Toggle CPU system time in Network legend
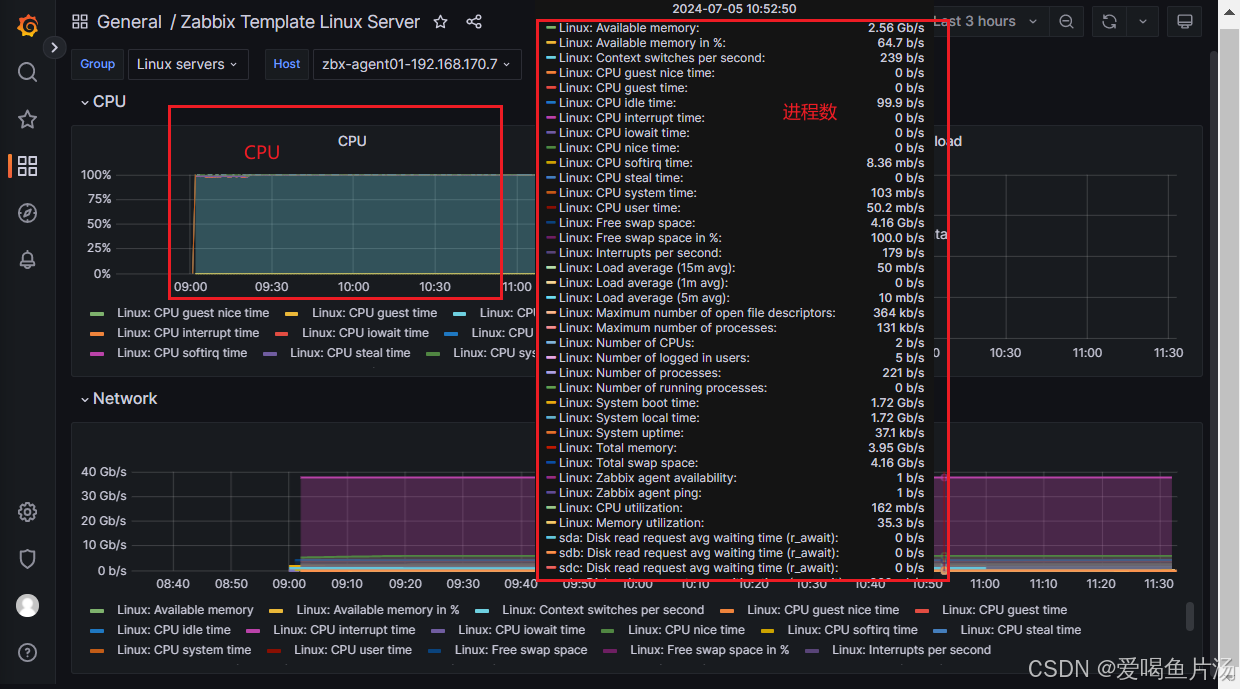The height and width of the screenshot is (689, 1240). click(184, 650)
